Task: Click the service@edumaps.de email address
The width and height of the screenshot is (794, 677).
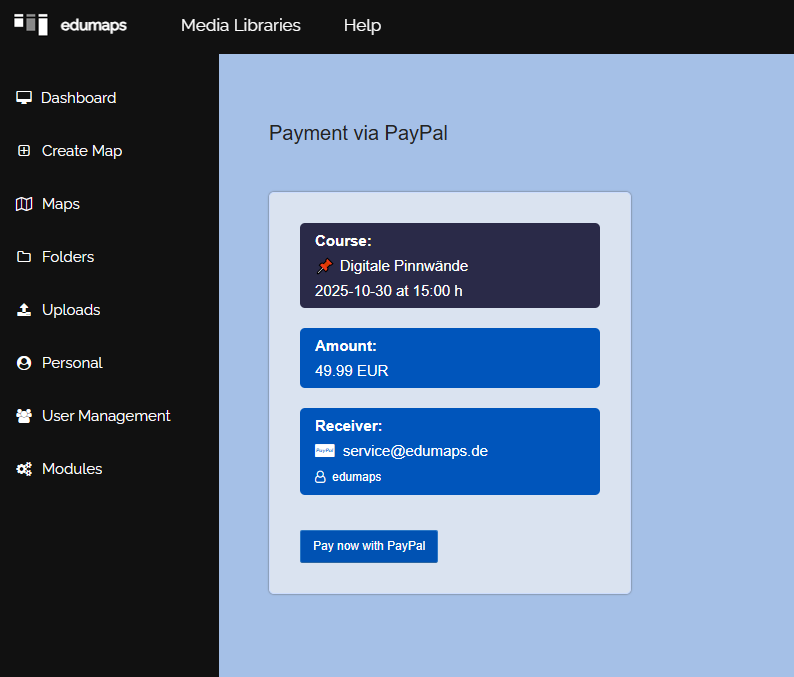Action: pos(415,451)
